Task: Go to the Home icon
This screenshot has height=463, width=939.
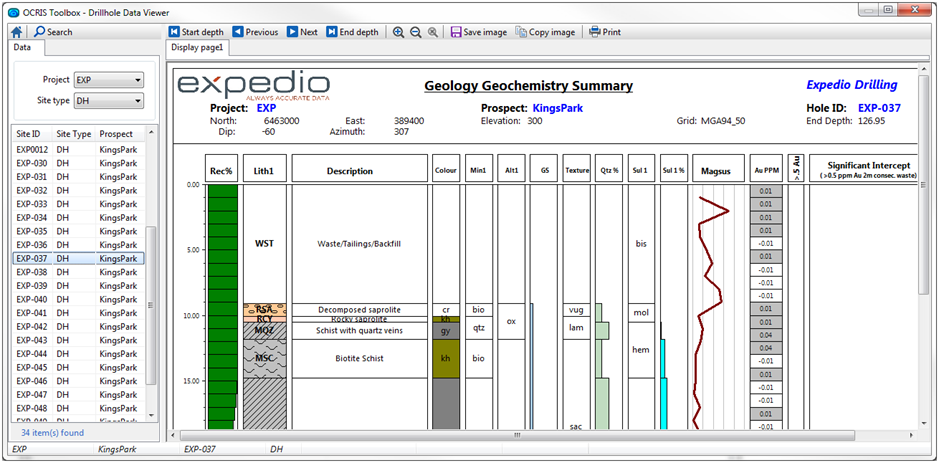Action: click(17, 32)
